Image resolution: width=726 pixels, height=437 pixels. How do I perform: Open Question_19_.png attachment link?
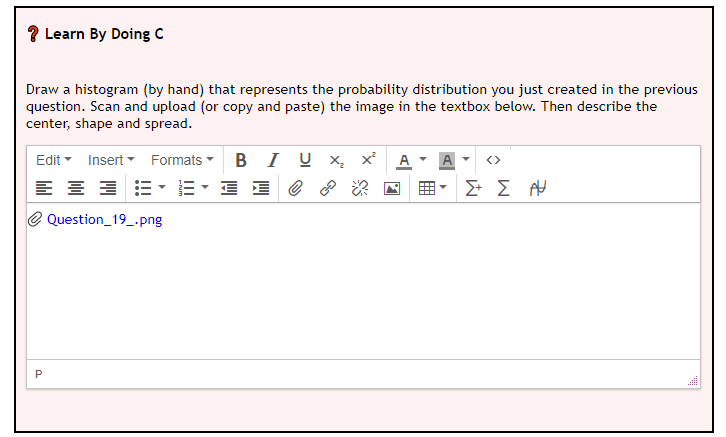105,219
